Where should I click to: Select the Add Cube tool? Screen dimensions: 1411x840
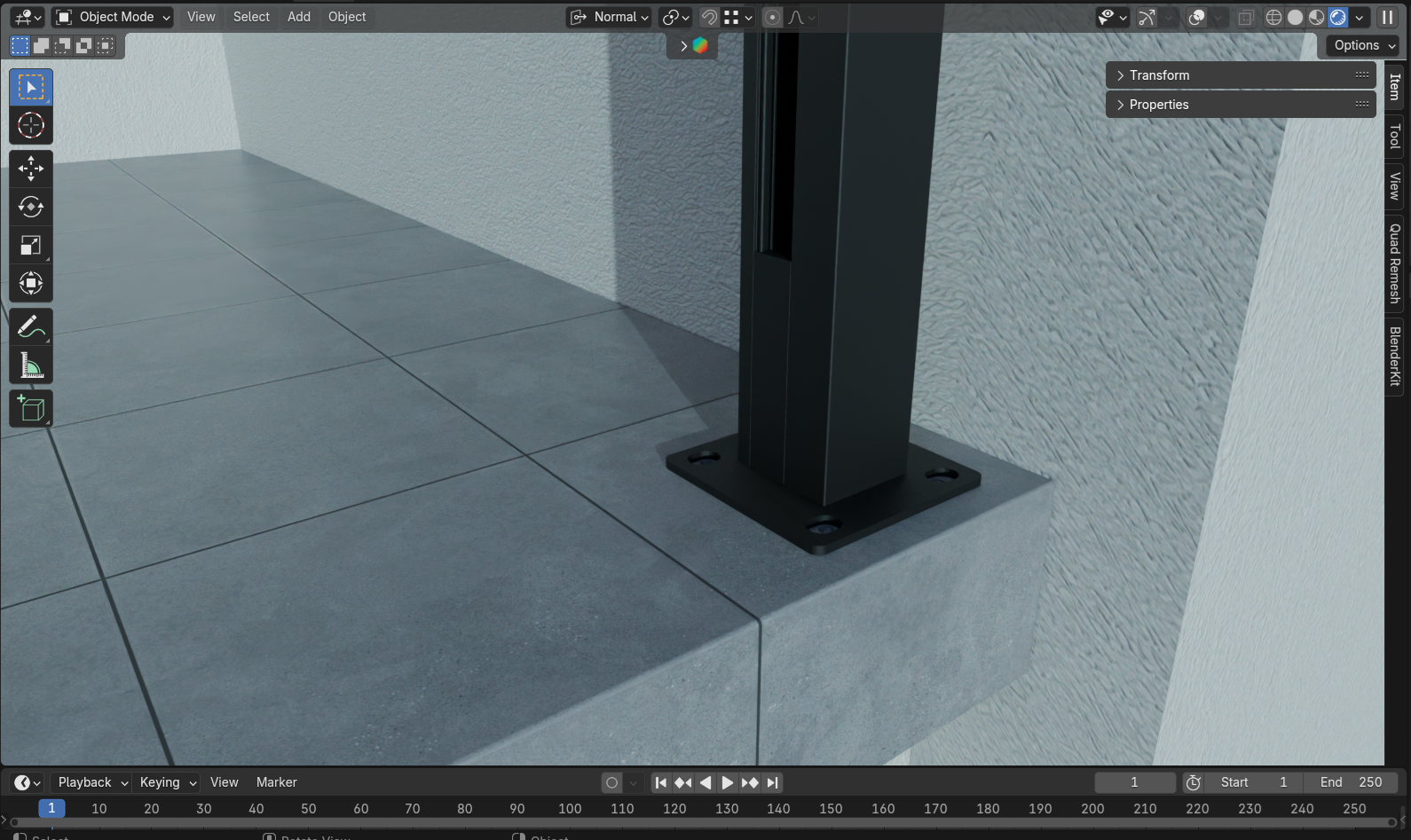(31, 409)
